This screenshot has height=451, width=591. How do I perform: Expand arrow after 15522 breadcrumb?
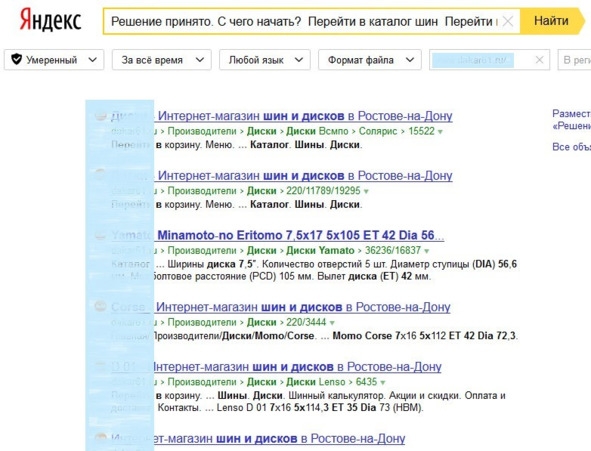(x=440, y=132)
